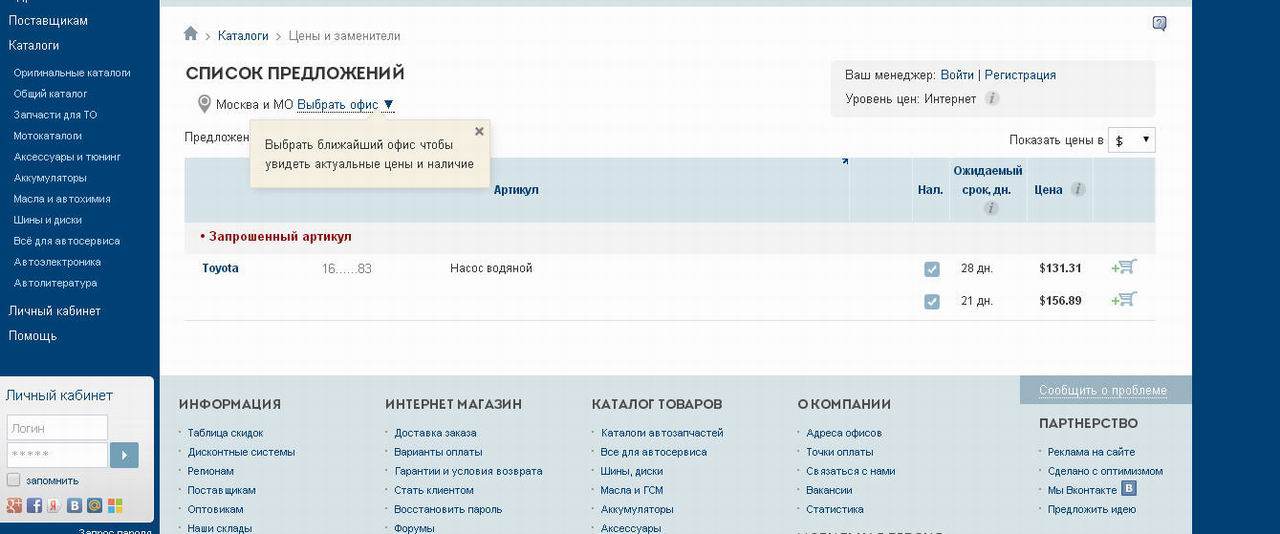Screen dimensions: 1280x534
Task: Click the Регистрация link
Action: click(1020, 75)
